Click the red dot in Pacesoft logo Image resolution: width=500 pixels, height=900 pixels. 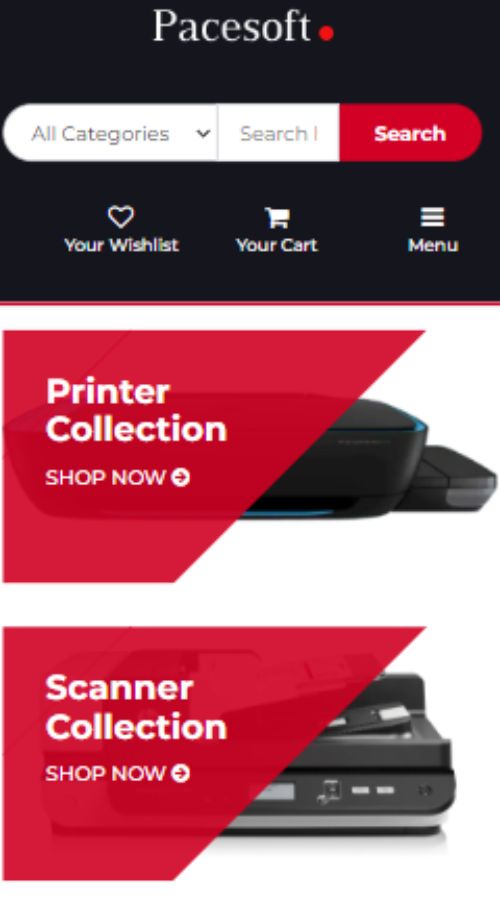tap(326, 33)
